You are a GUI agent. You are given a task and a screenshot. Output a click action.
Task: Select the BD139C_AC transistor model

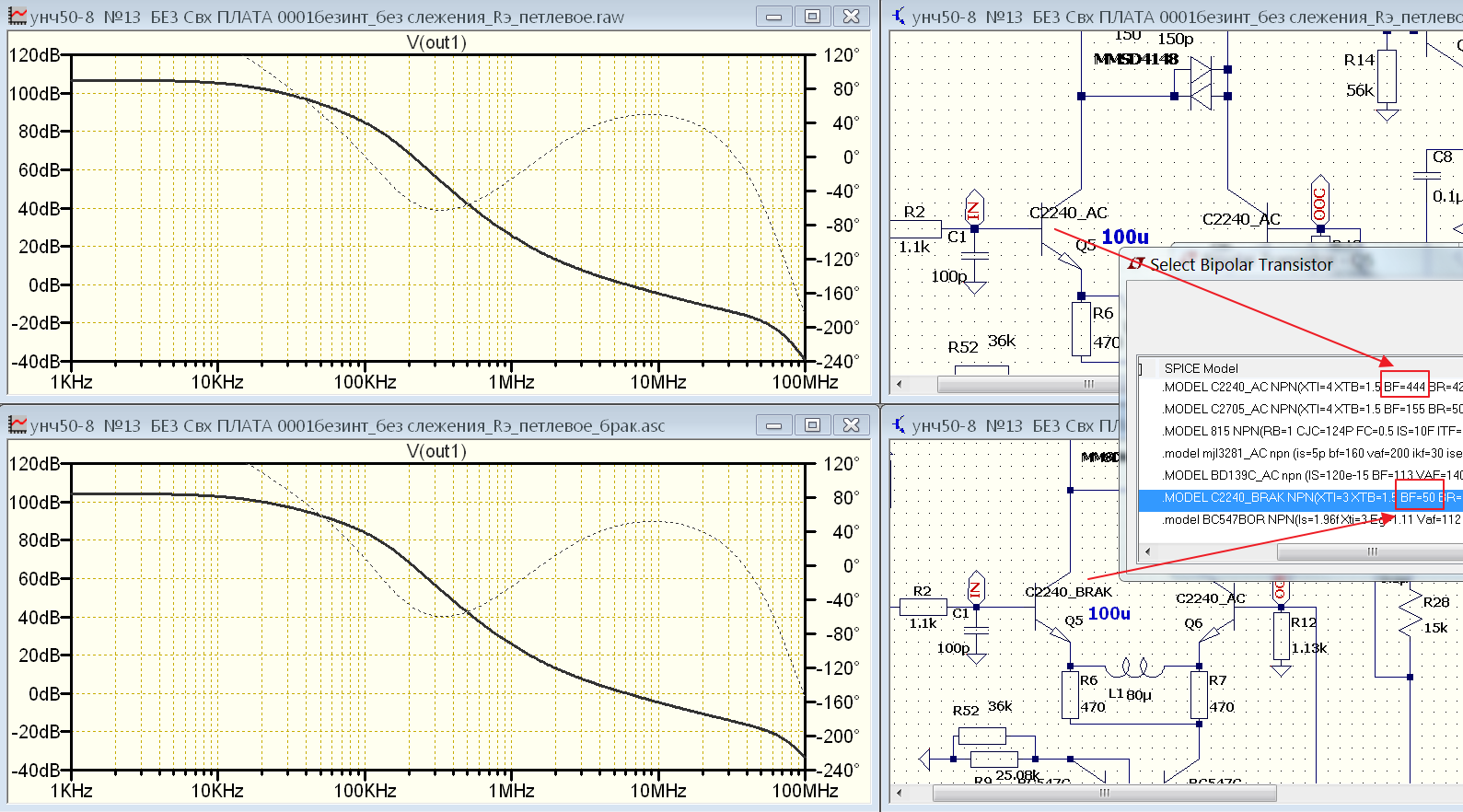click(1300, 475)
